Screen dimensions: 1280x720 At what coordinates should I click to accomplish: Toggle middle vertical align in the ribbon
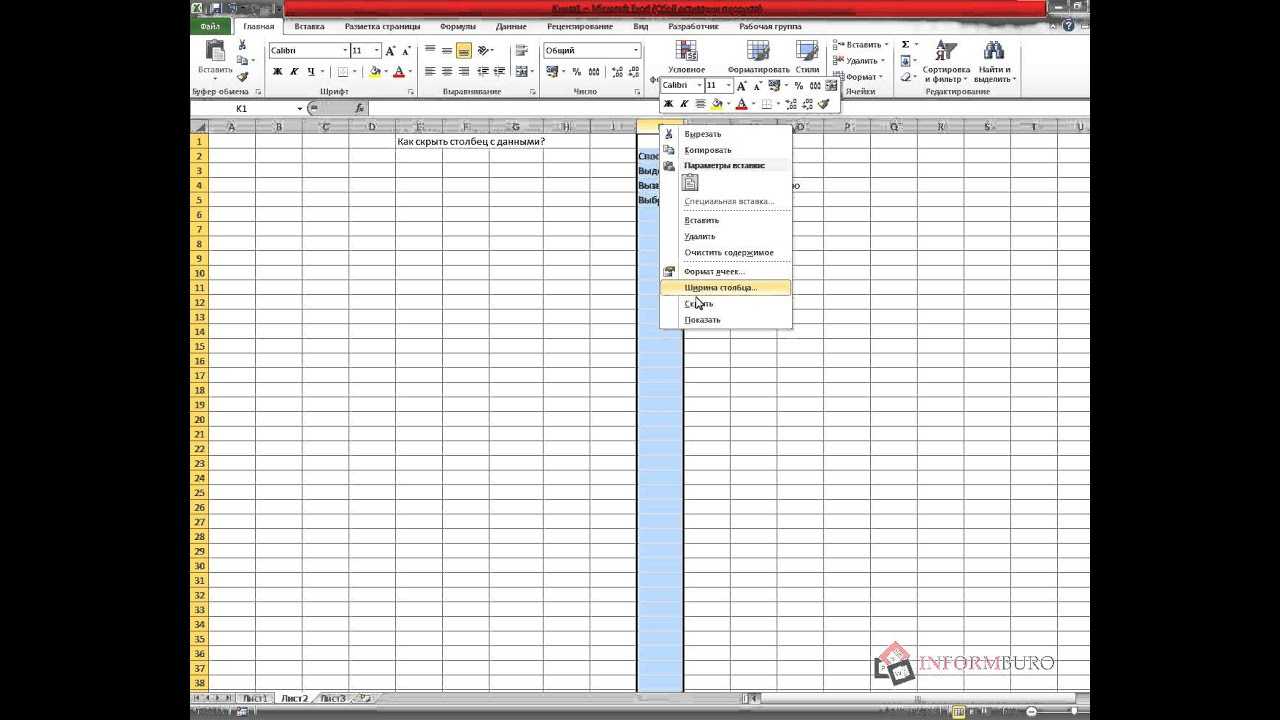pyautogui.click(x=447, y=51)
